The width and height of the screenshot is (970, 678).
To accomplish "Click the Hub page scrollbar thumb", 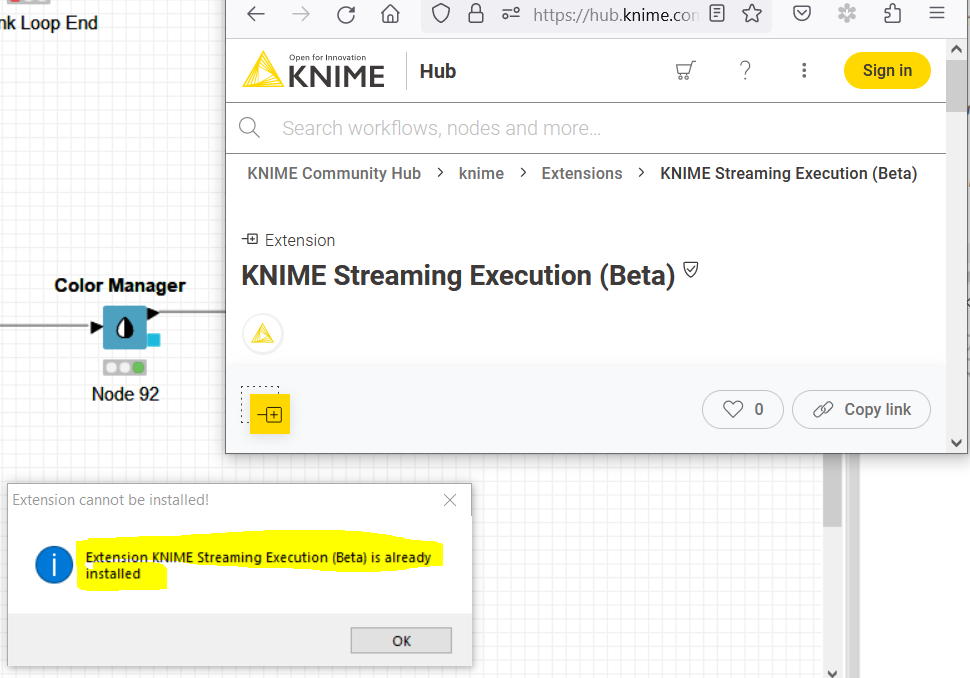I will click(956, 85).
